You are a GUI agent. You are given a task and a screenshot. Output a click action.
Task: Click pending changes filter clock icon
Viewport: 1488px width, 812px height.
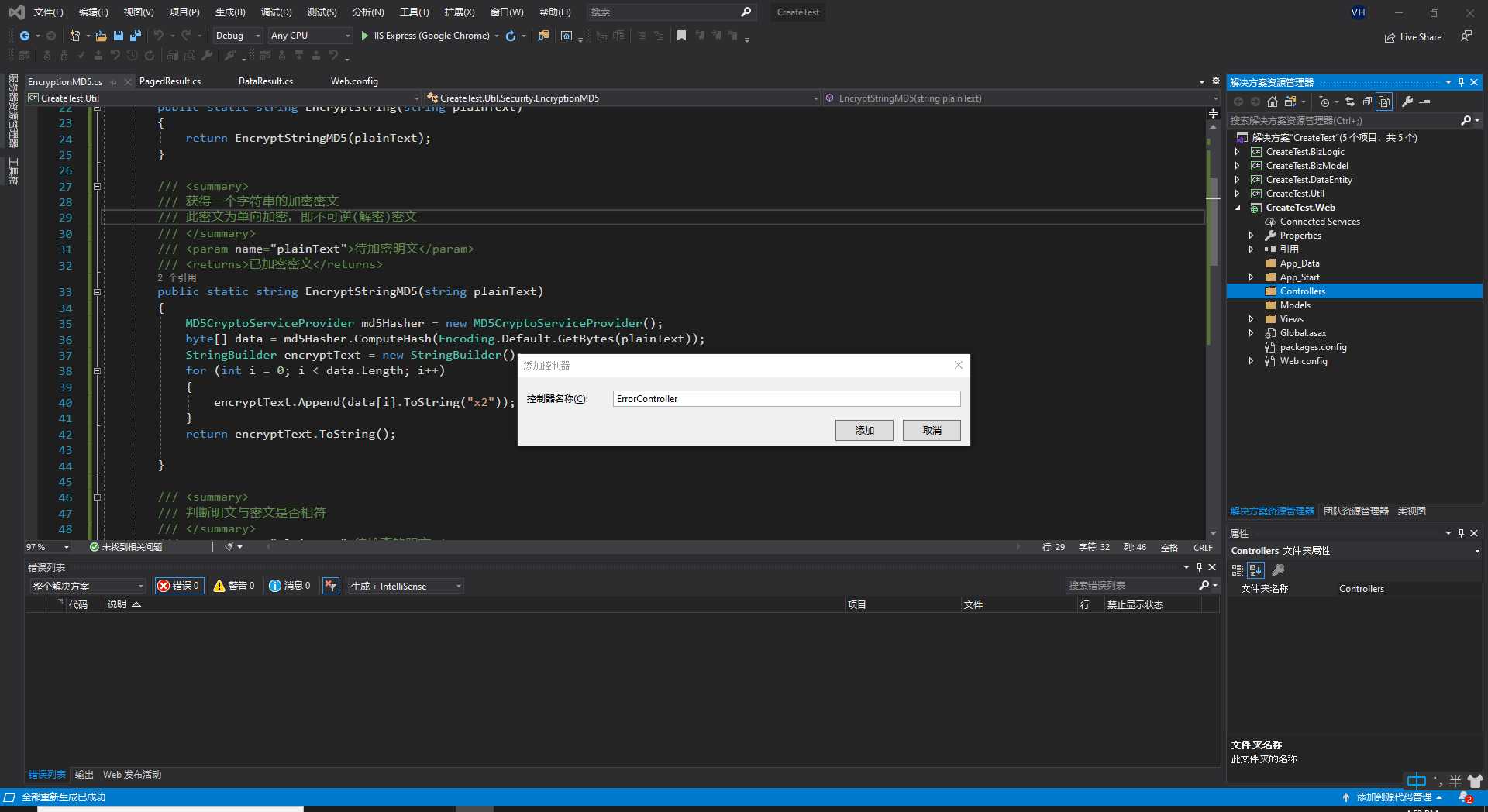1324,101
